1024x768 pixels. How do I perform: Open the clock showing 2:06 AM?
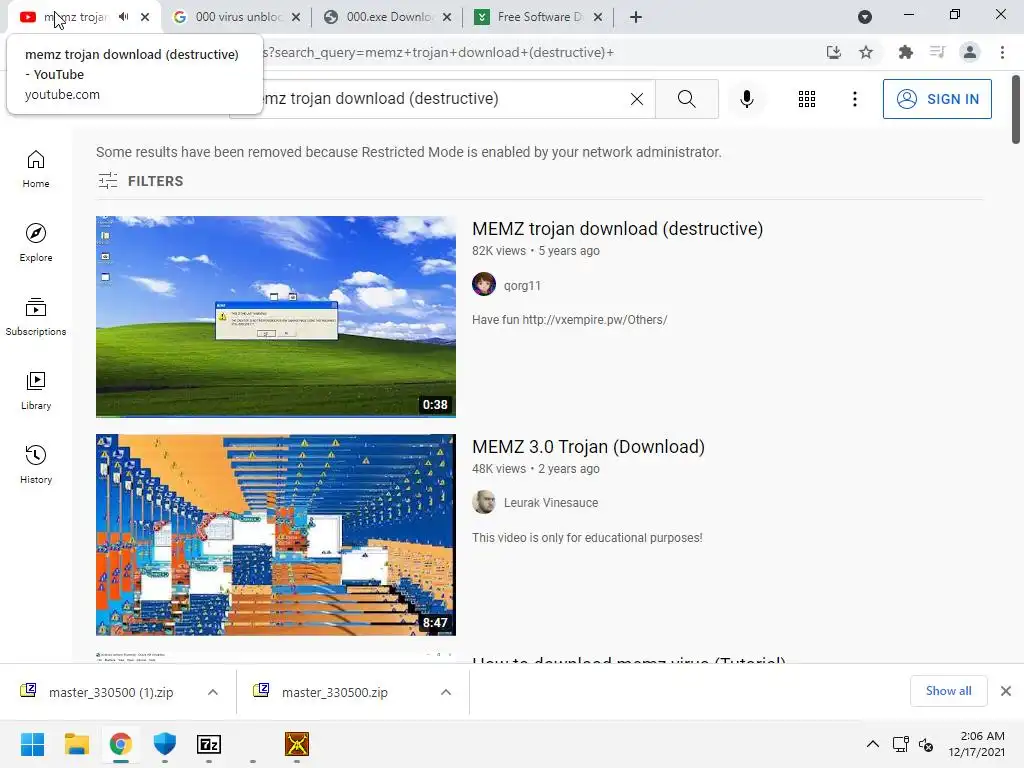coord(976,744)
